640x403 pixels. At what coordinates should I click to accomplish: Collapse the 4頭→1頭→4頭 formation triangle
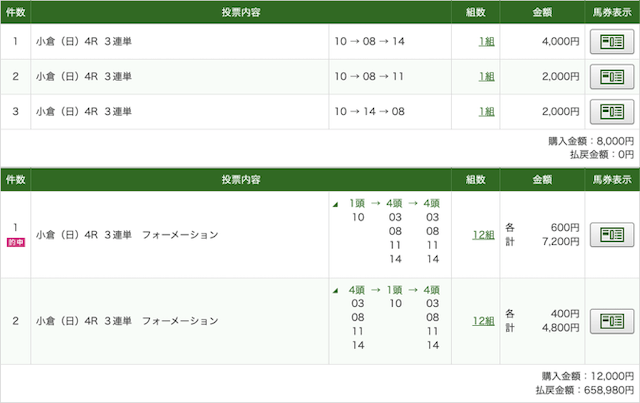[x=336, y=291]
